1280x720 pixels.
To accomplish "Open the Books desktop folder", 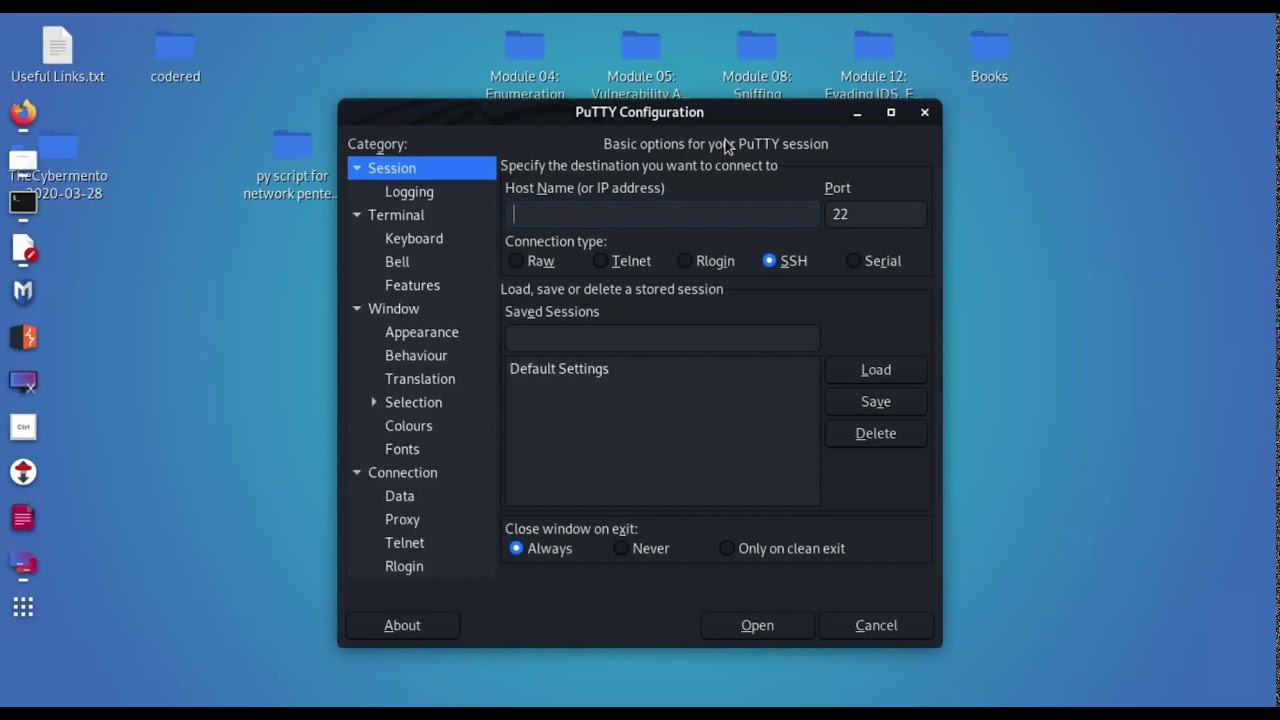I will 989,55.
